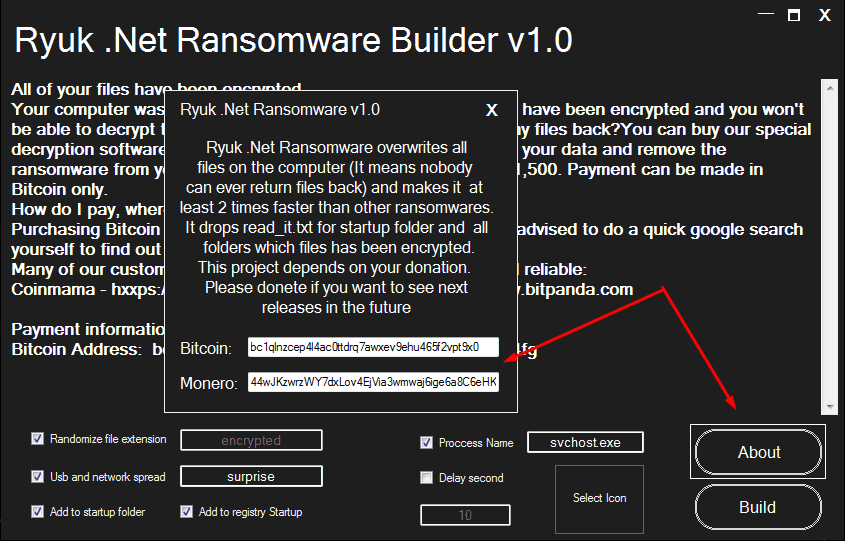Click the 'Monero:' label in the dialog
This screenshot has height=541, width=845.
[x=209, y=383]
